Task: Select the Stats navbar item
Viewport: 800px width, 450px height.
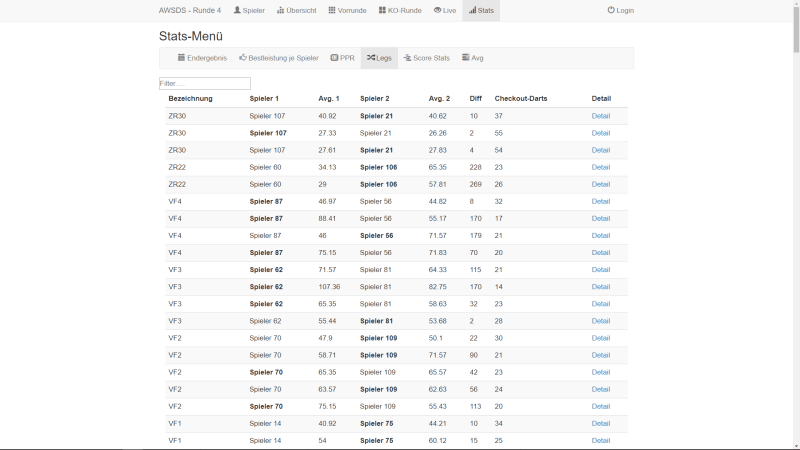Action: pyautogui.click(x=481, y=10)
